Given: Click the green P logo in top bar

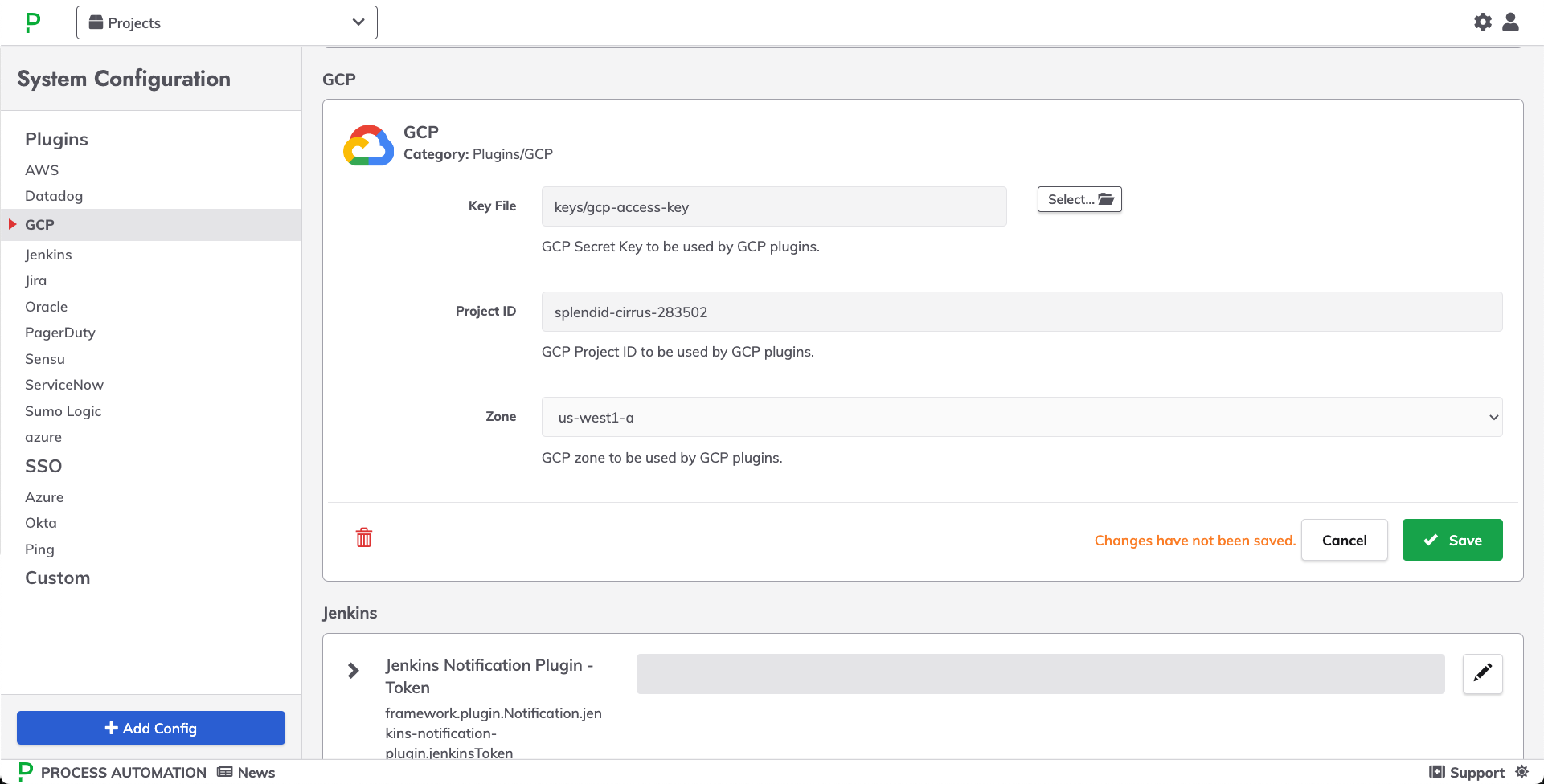Looking at the screenshot, I should 33,22.
